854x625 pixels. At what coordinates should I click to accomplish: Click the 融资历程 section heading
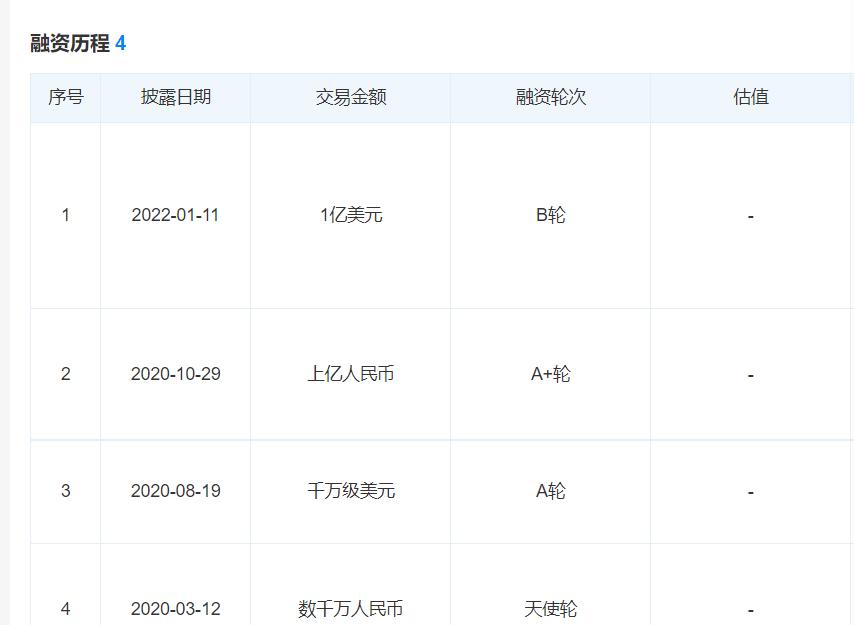pos(70,43)
